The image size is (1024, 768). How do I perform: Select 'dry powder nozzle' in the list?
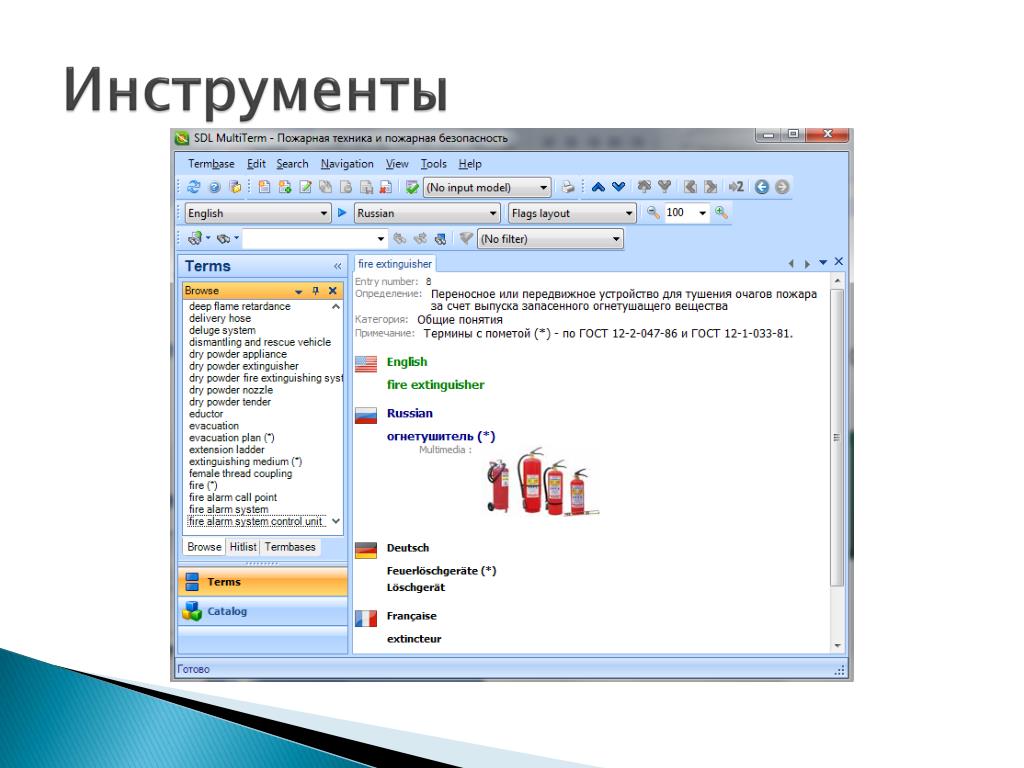(231, 390)
